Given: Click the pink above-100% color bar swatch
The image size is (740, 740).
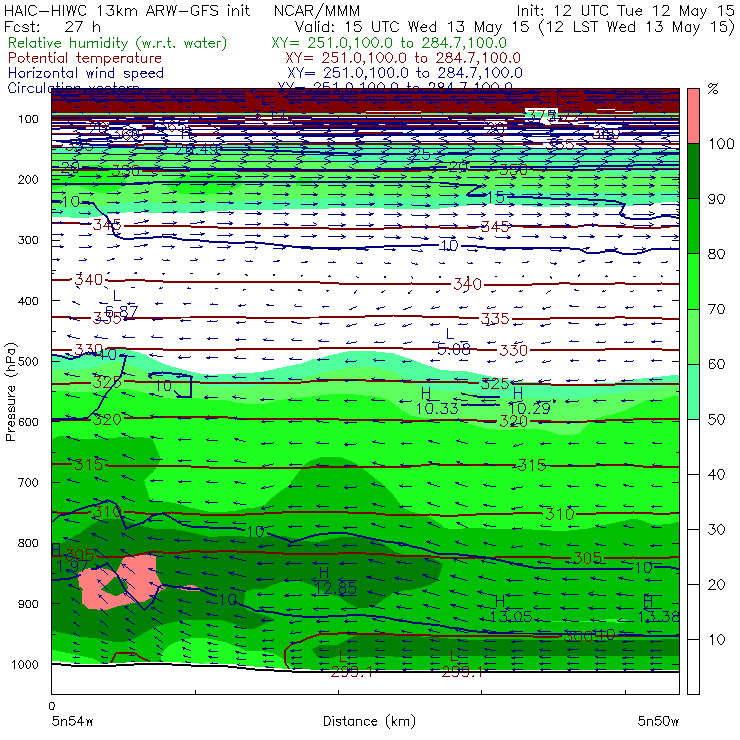Looking at the screenshot, I should pos(693,116).
